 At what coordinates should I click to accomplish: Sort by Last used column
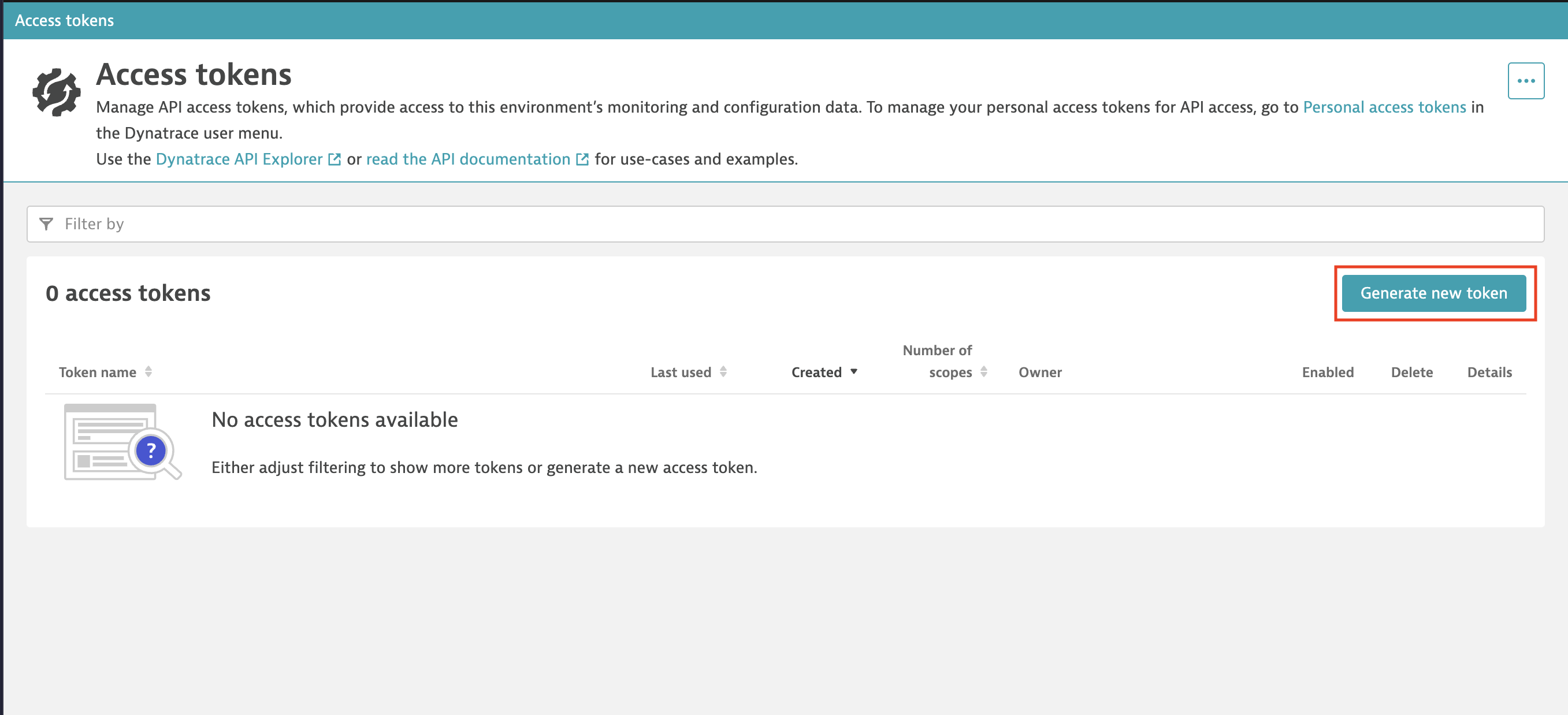[x=689, y=373]
